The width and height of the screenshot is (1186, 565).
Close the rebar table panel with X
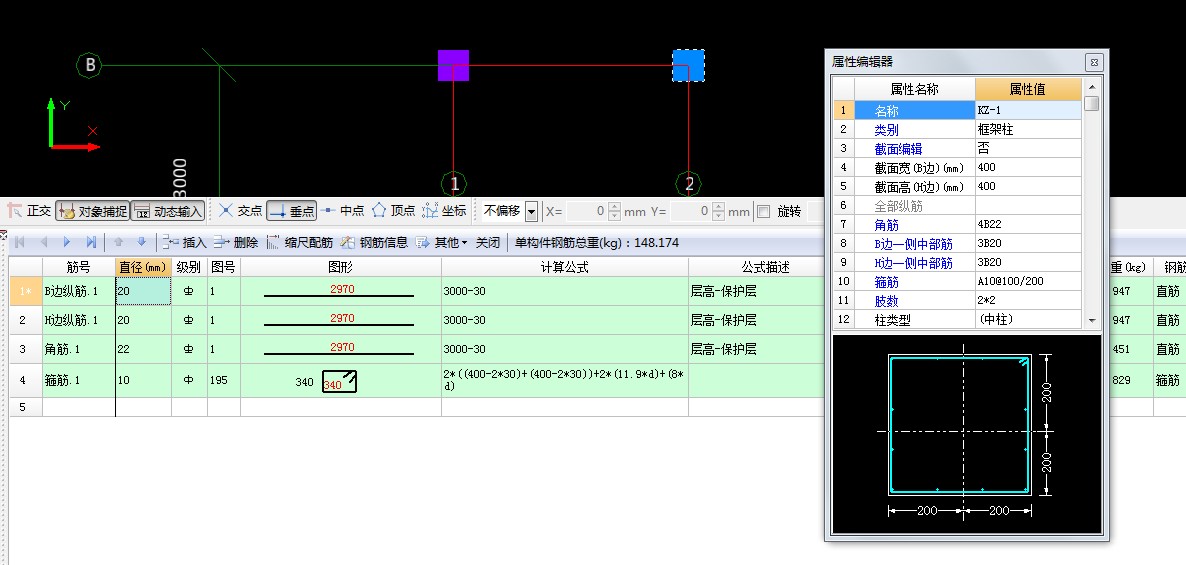tap(3, 234)
